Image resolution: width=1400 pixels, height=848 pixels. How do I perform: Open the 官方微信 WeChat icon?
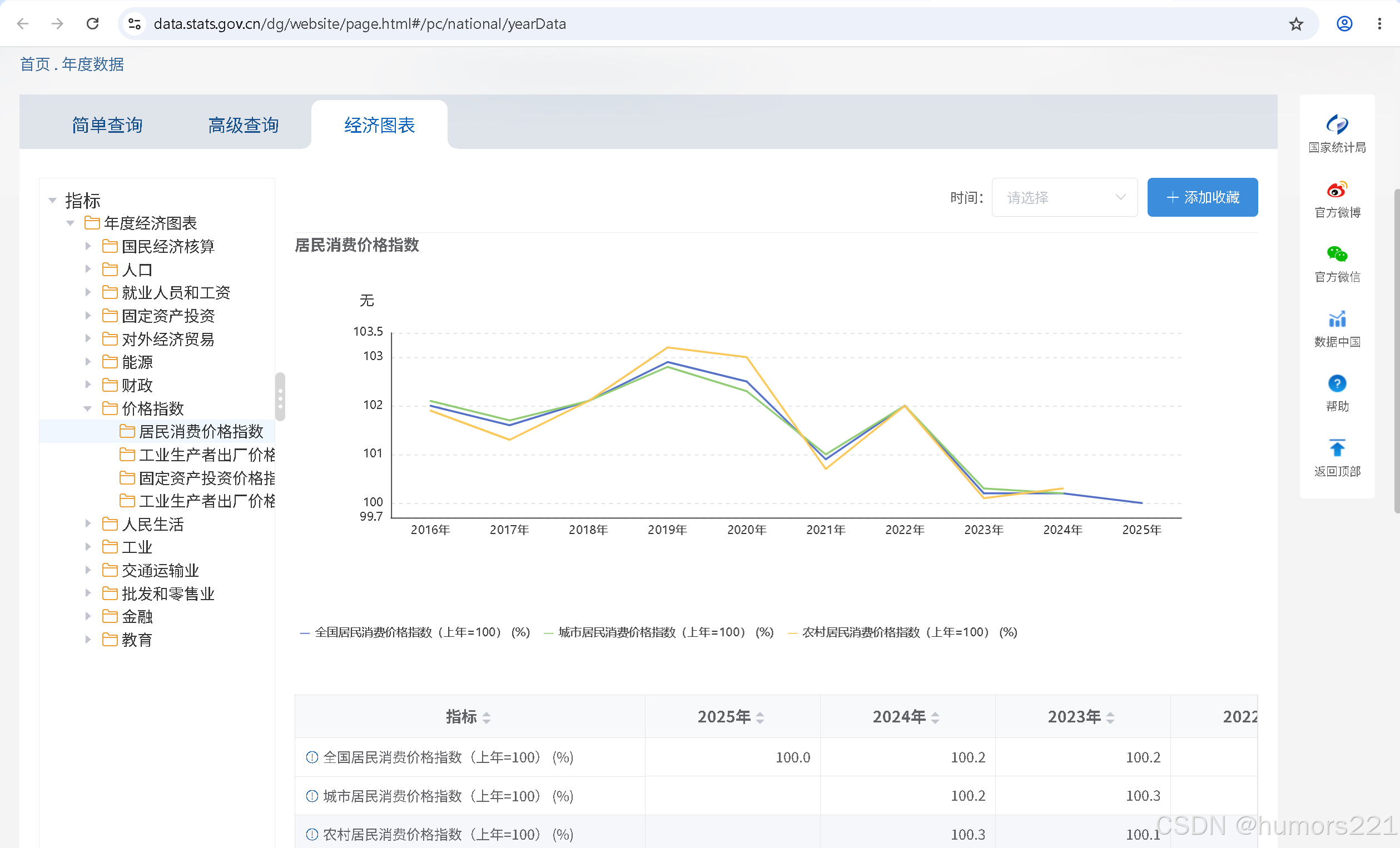(x=1337, y=254)
